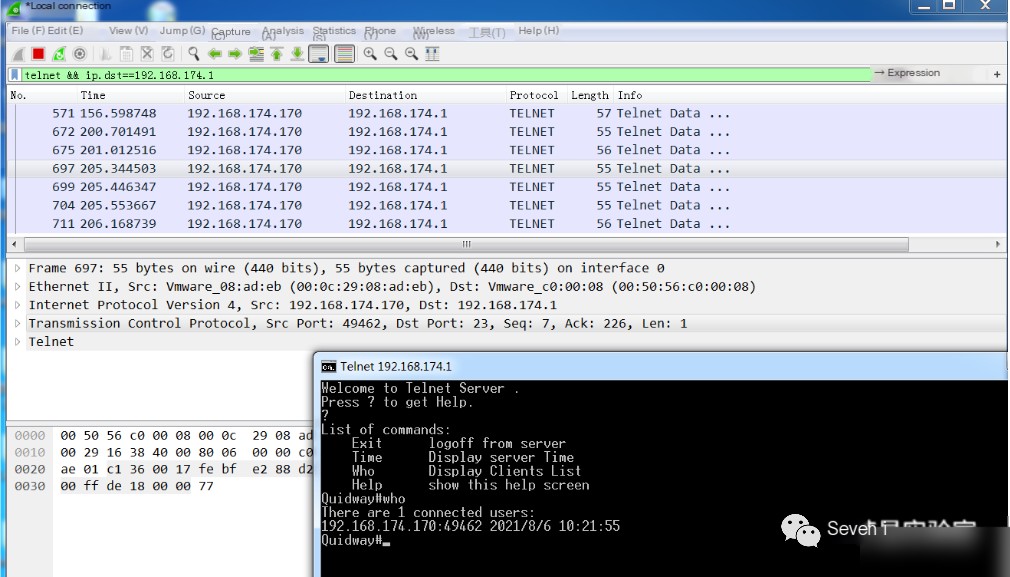Restart the current capture with green fin
This screenshot has width=1010, height=577.
[x=59, y=54]
